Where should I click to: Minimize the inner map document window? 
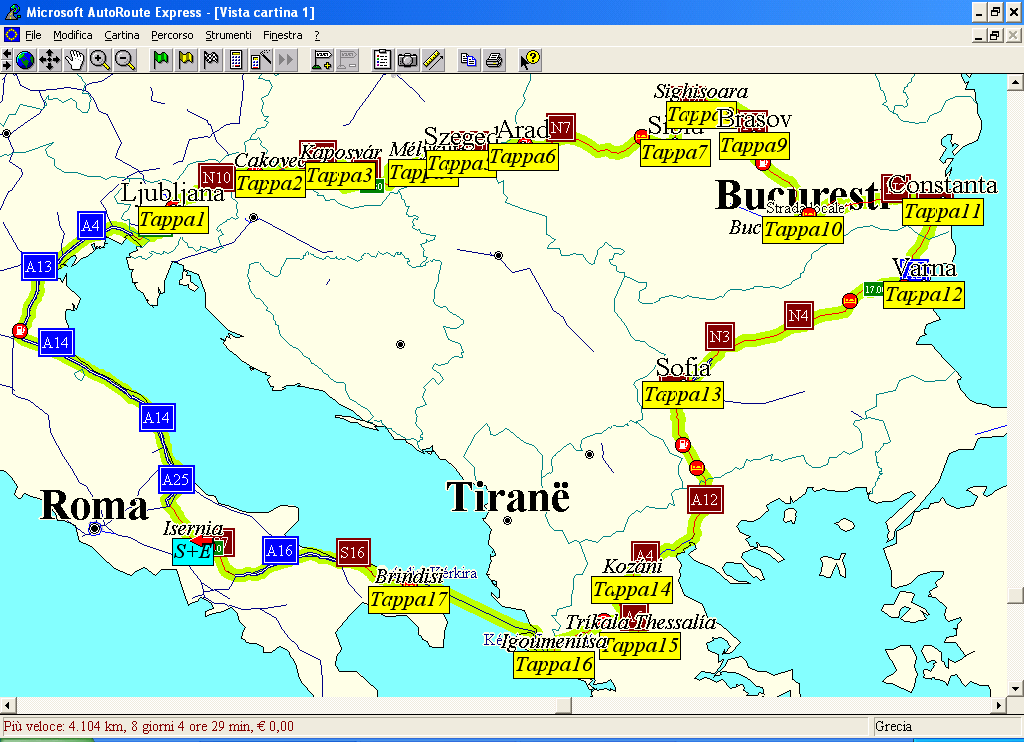979,35
